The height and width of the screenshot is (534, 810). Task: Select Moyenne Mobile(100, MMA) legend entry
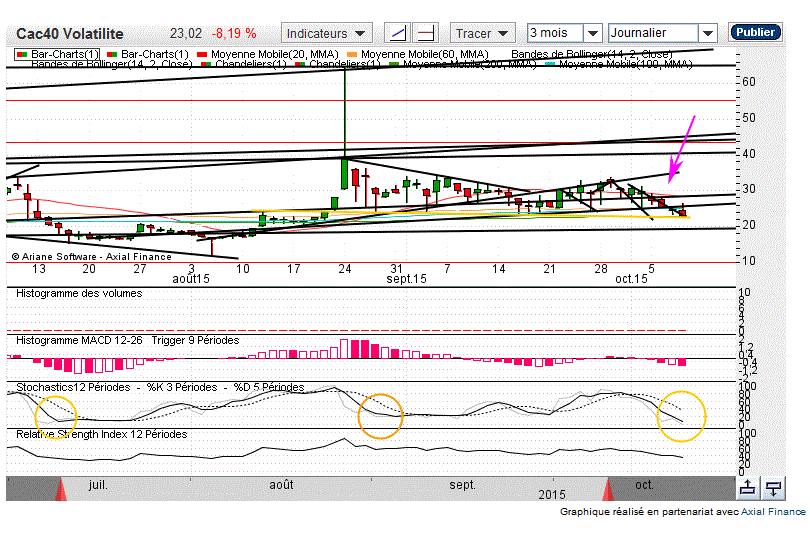tap(619, 64)
